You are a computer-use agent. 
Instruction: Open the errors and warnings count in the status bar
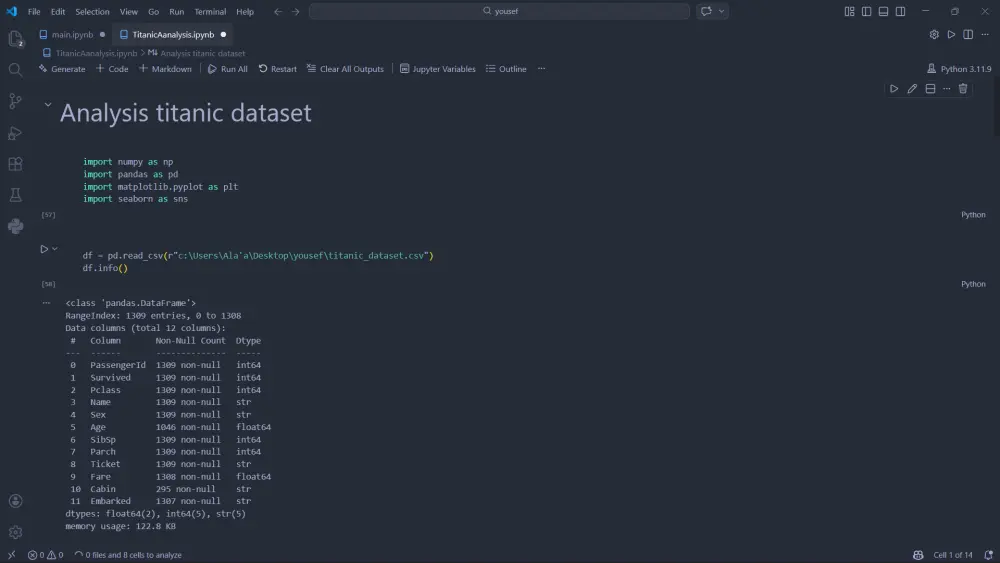[45, 555]
